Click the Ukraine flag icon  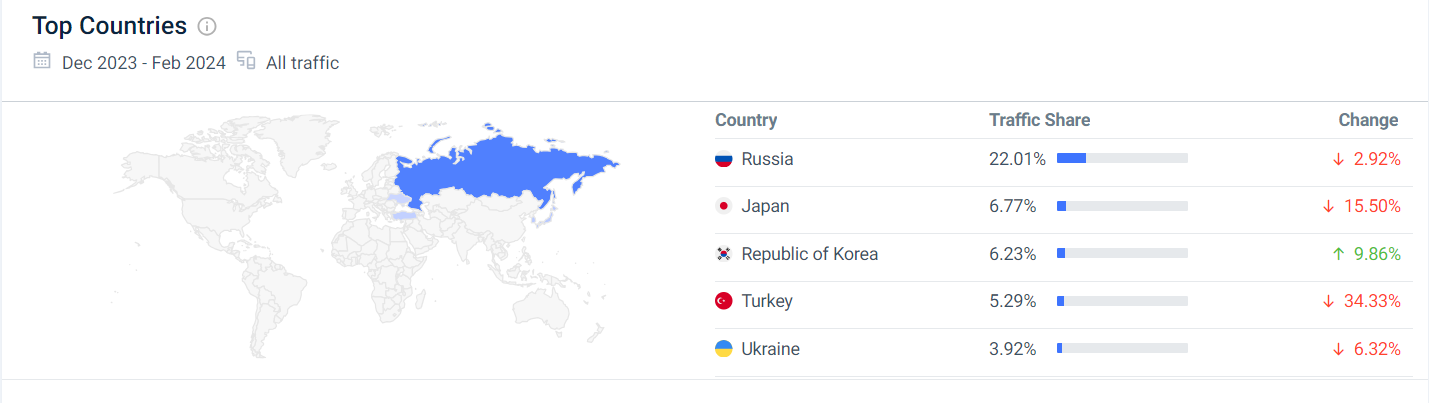pos(724,349)
